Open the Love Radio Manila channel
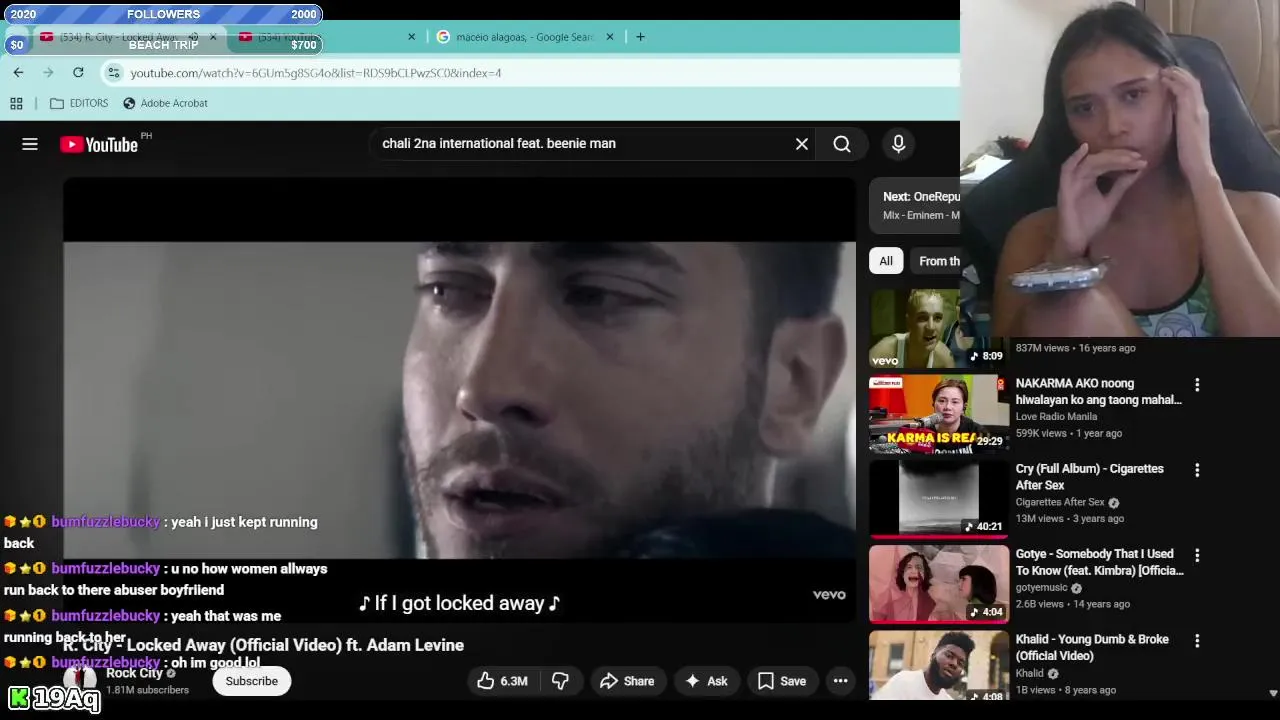 (1056, 417)
